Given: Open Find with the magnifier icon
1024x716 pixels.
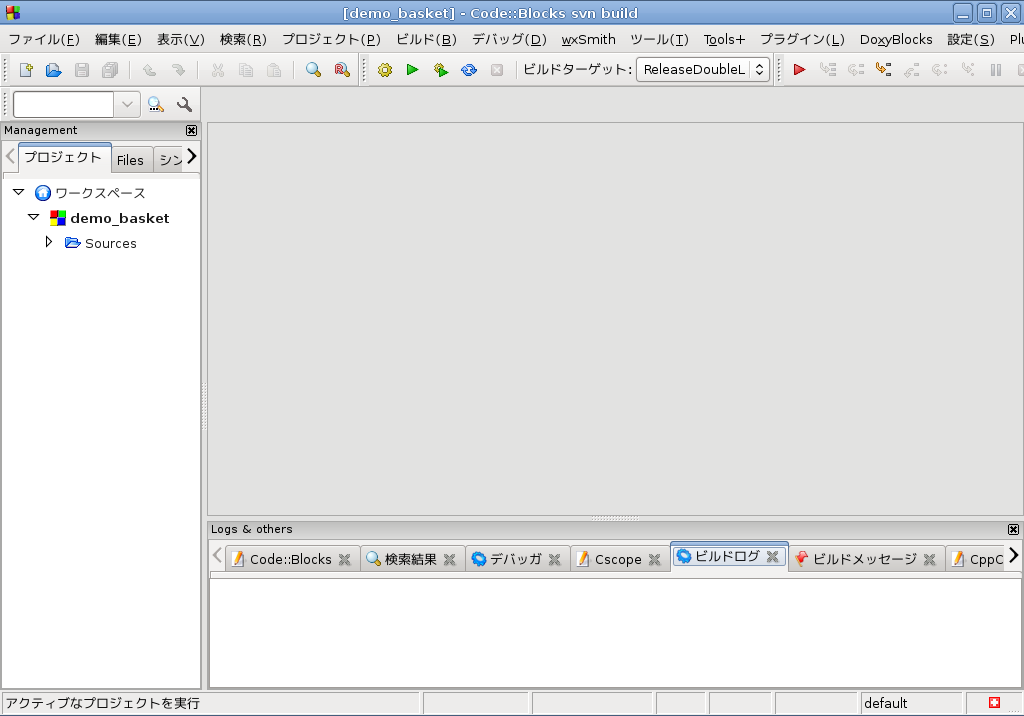Looking at the screenshot, I should tap(313, 69).
